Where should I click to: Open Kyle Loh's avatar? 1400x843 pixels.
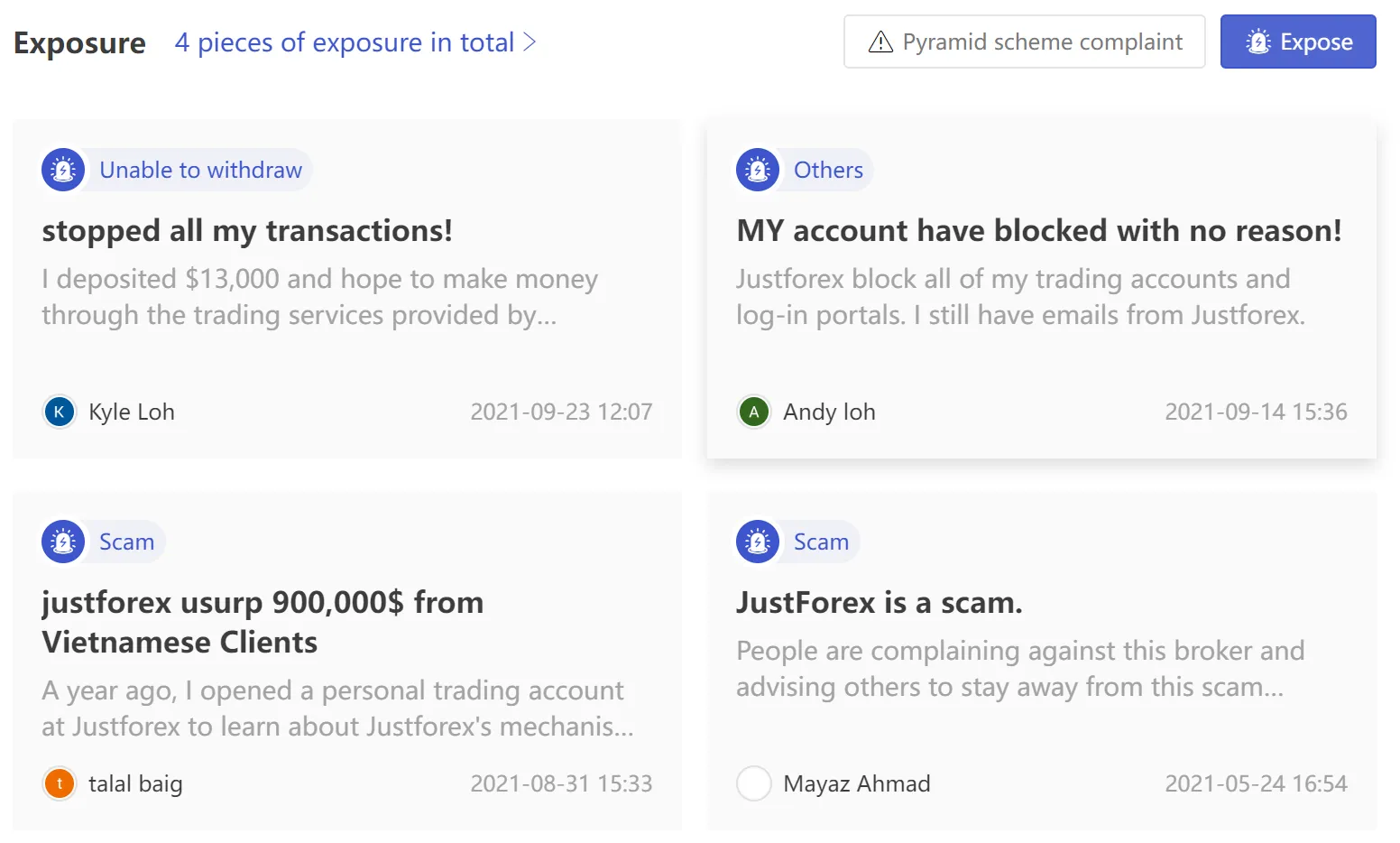(x=60, y=412)
